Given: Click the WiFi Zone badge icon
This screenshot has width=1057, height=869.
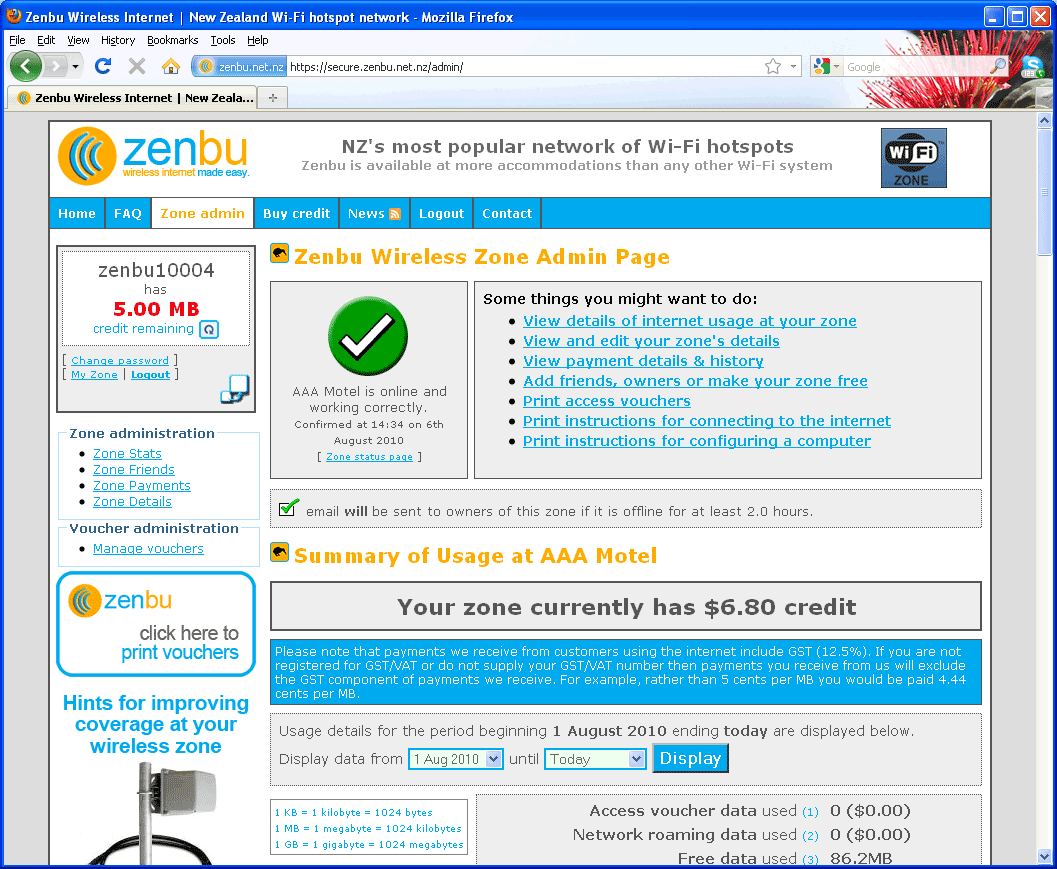Looking at the screenshot, I should tap(913, 158).
